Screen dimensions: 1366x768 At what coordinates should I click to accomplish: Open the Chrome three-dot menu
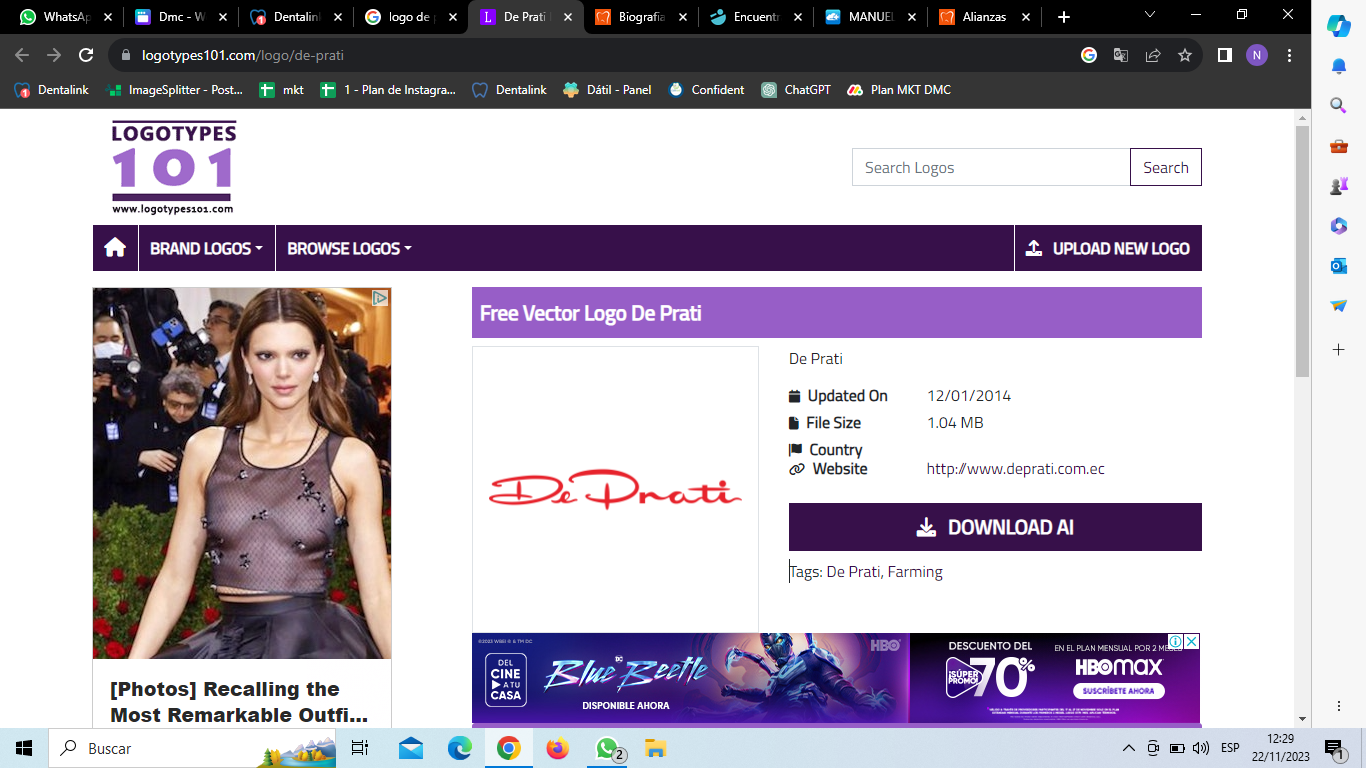(x=1289, y=56)
